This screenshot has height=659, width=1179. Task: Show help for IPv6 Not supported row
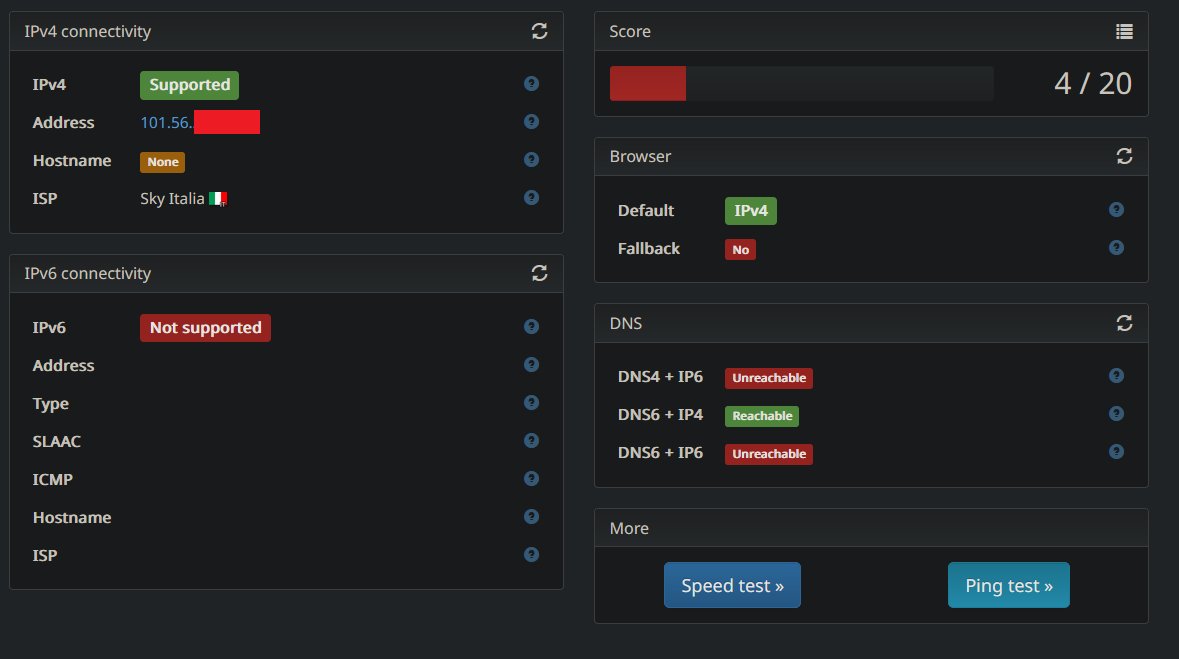click(531, 326)
